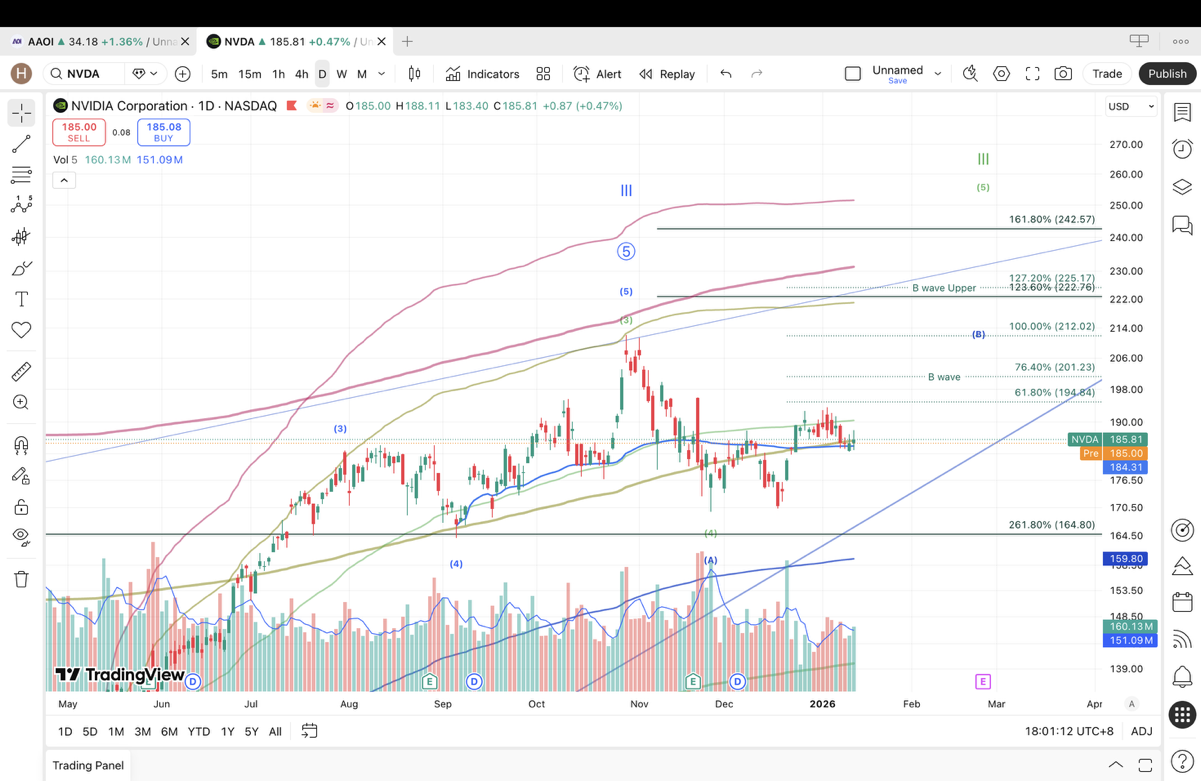The height and width of the screenshot is (781, 1201).
Task: Click the blue 185.08 BUY button
Action: point(164,132)
